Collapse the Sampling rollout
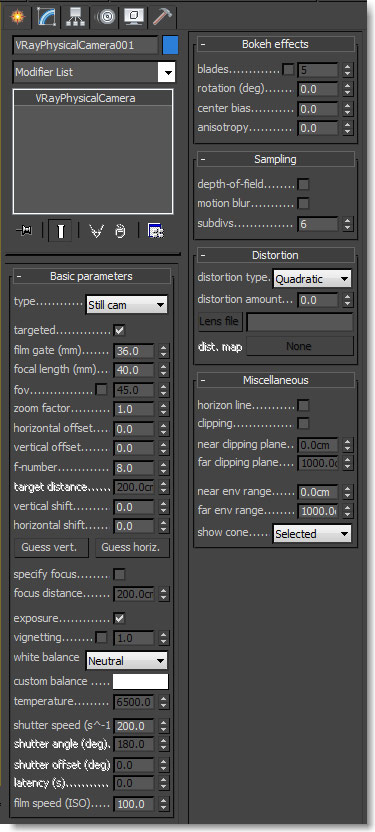The width and height of the screenshot is (375, 832). click(x=275, y=159)
